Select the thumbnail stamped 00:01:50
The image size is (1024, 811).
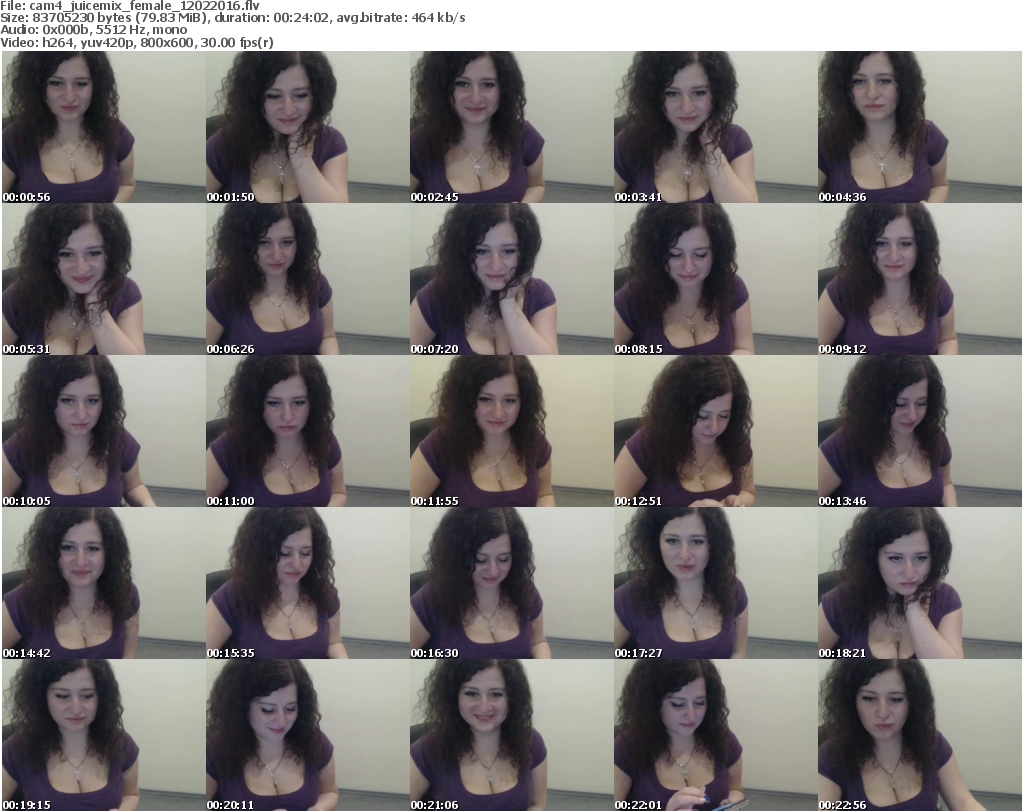(308, 127)
